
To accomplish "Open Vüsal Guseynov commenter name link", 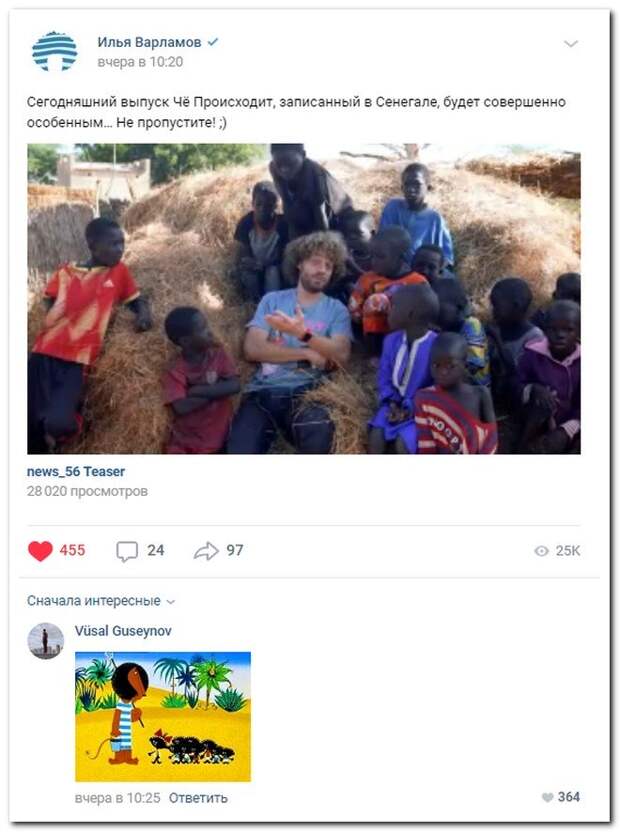I will tap(123, 630).
